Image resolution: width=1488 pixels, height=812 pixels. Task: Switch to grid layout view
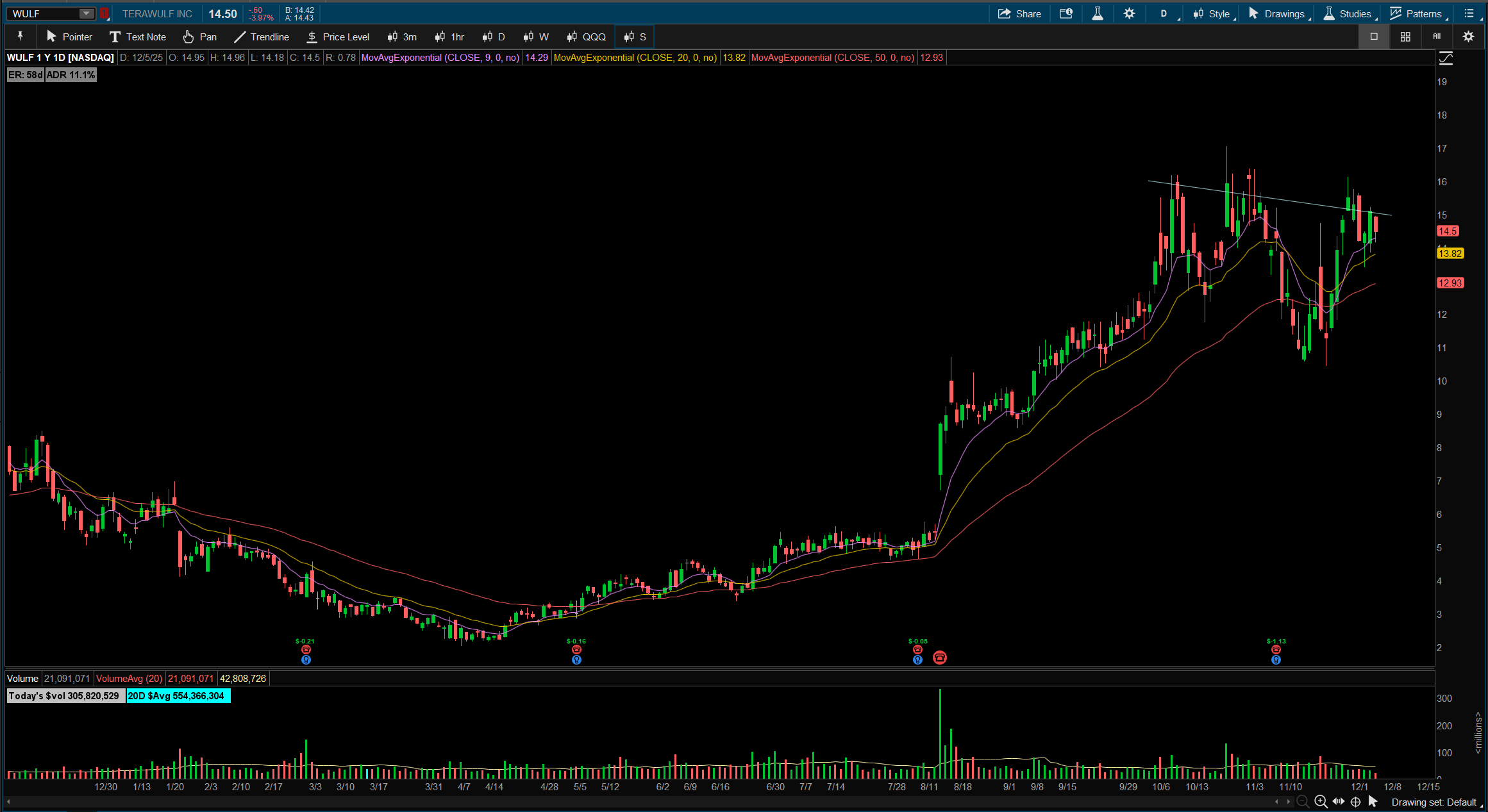1405,37
